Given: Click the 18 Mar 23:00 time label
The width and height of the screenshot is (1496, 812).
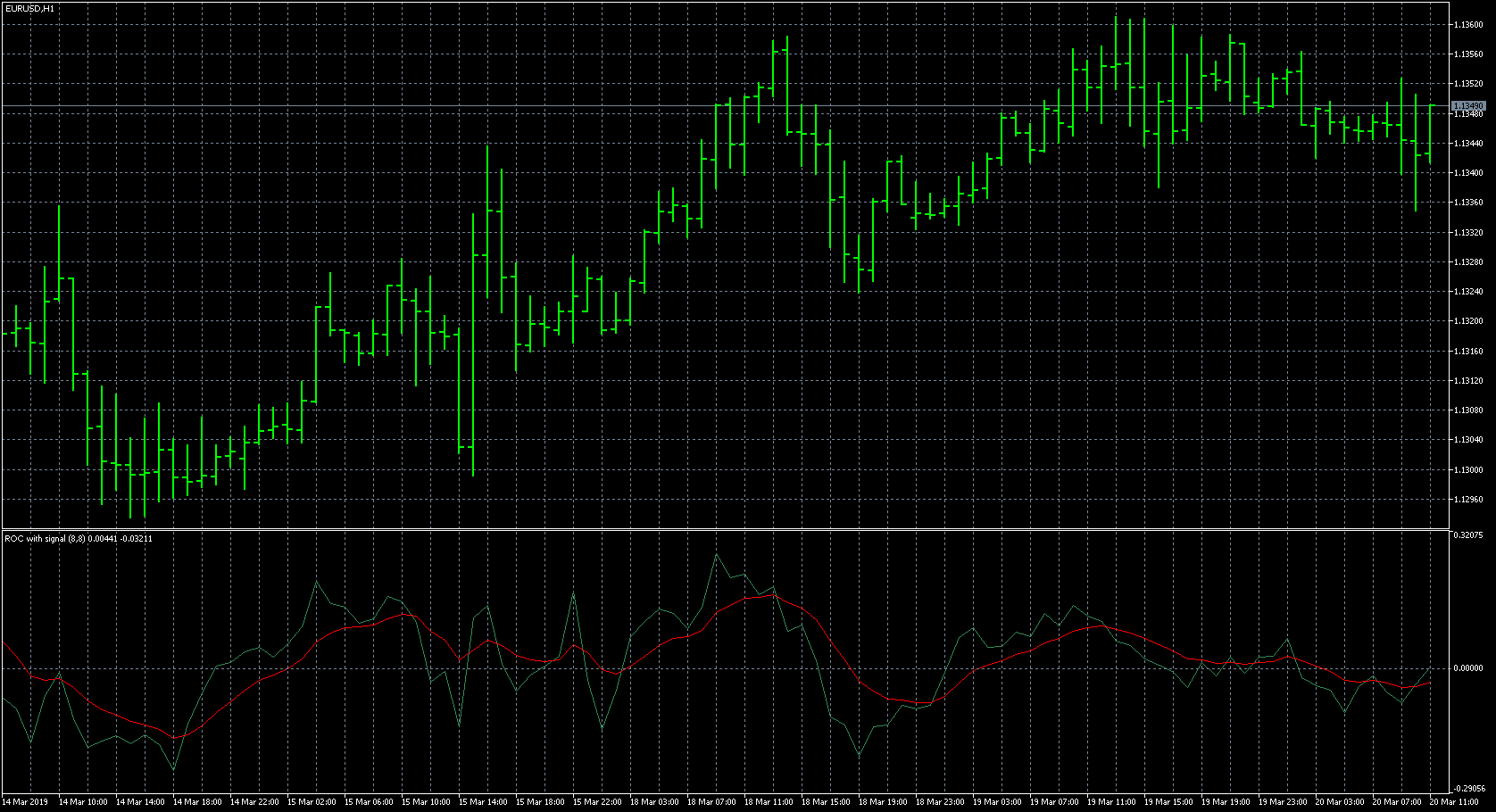Looking at the screenshot, I should tap(940, 802).
